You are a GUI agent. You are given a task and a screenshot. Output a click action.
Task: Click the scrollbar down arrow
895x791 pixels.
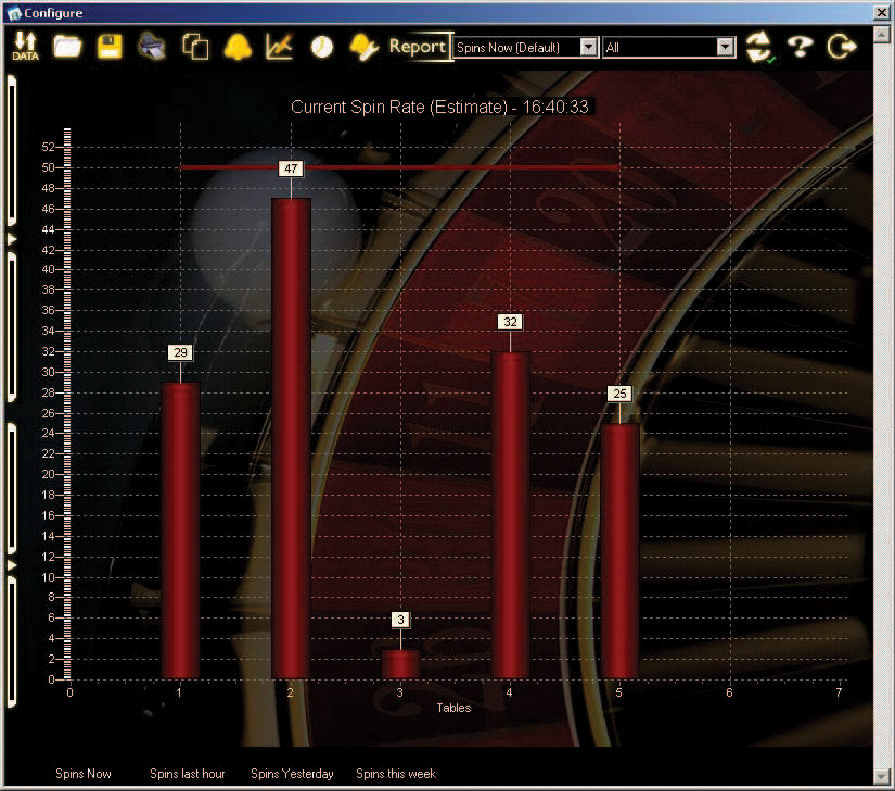coord(881,776)
